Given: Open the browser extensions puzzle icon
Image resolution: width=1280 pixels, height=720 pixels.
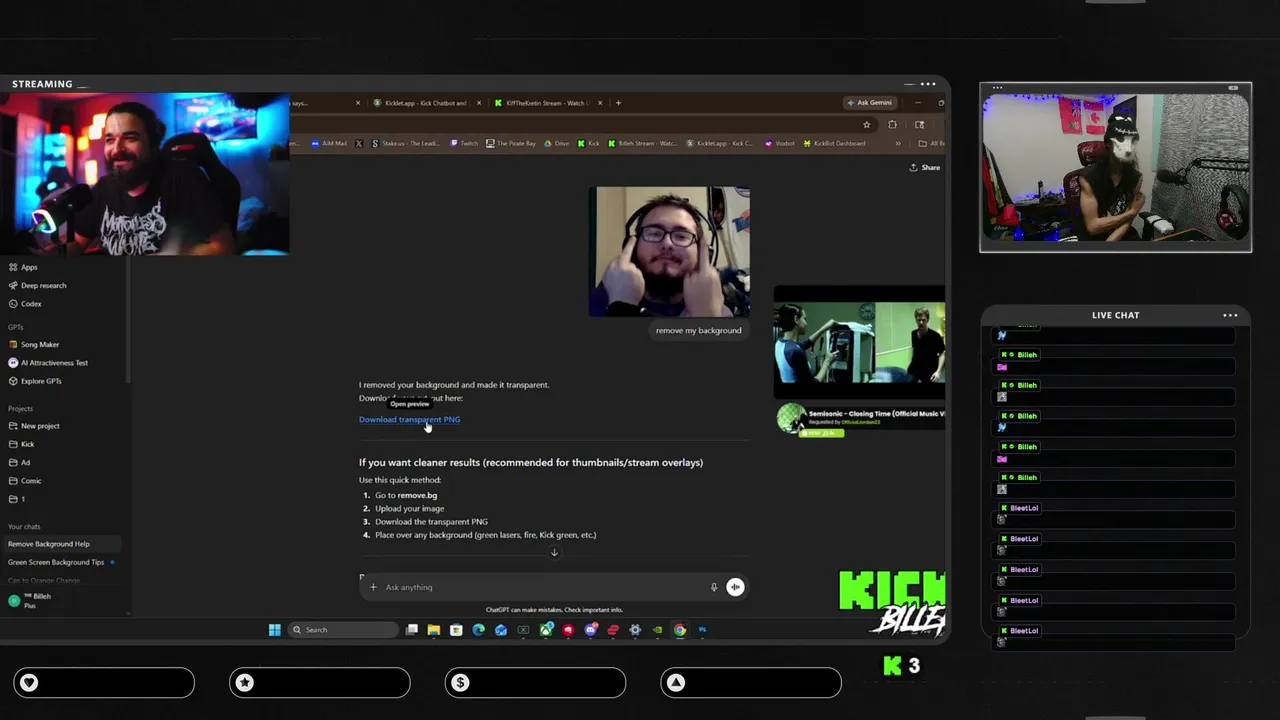Looking at the screenshot, I should tap(892, 125).
